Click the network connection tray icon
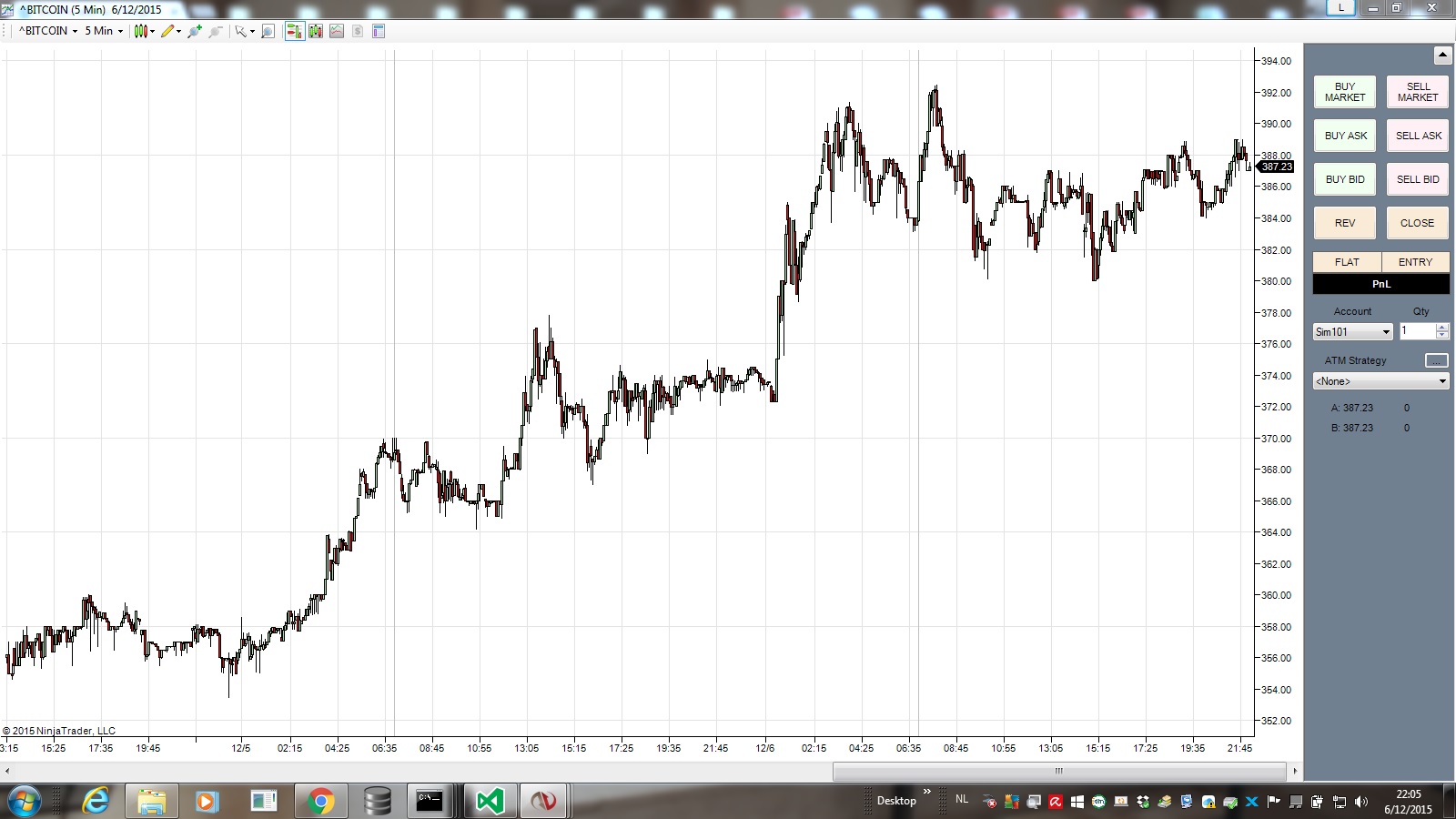1456x819 pixels. [x=1340, y=802]
